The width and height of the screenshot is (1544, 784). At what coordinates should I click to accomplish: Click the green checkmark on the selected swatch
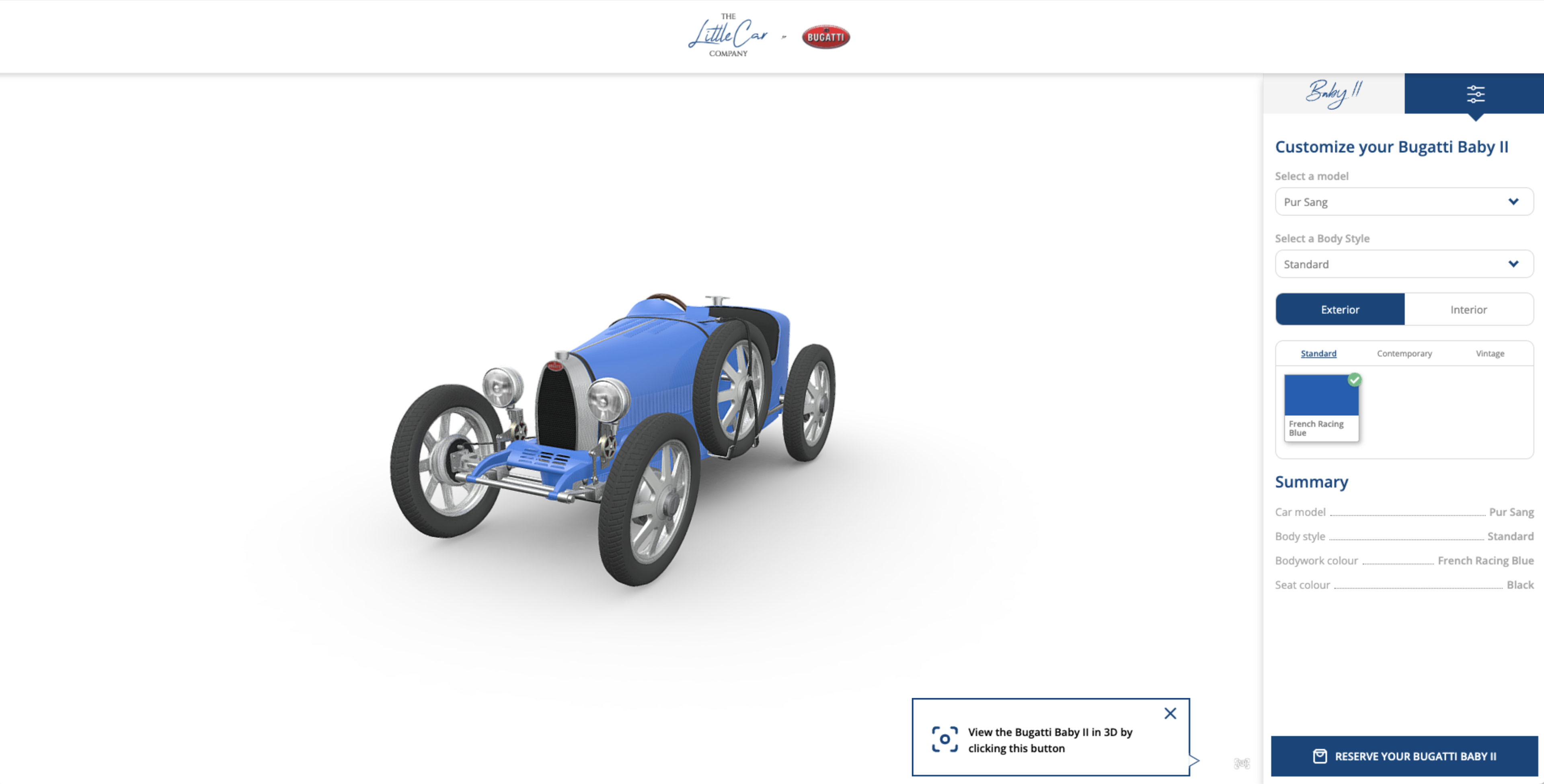click(x=1354, y=380)
